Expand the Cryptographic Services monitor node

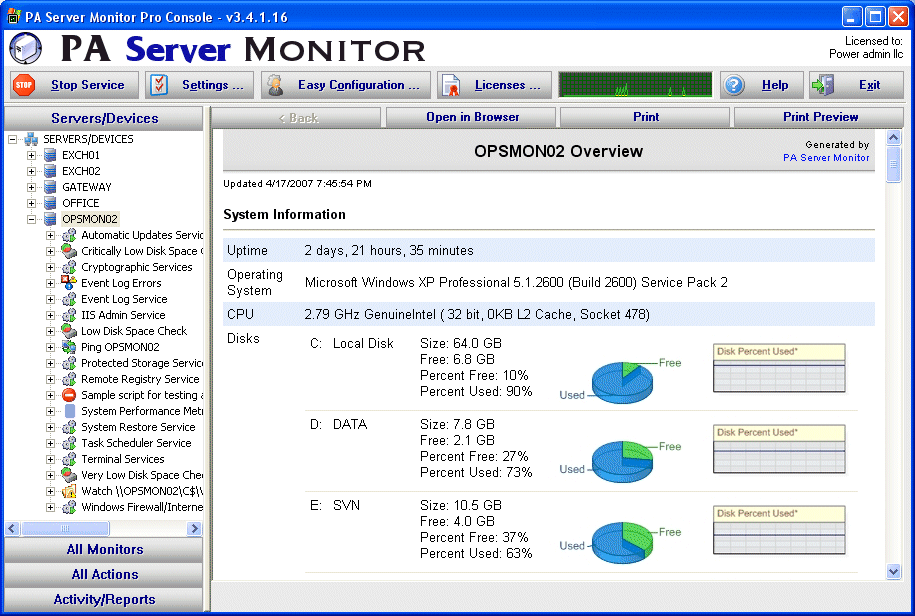(x=51, y=267)
